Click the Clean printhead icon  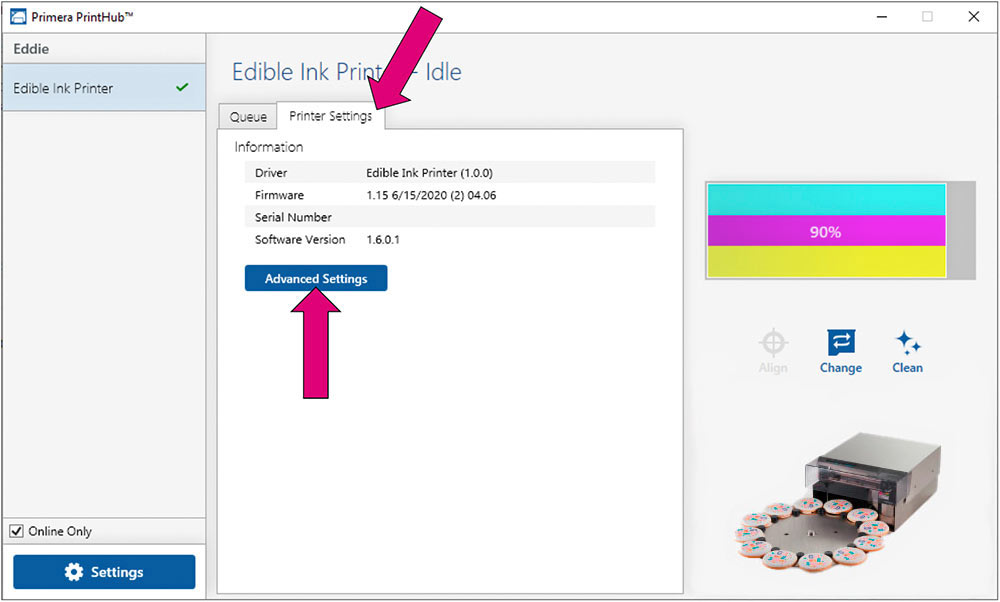(x=908, y=342)
